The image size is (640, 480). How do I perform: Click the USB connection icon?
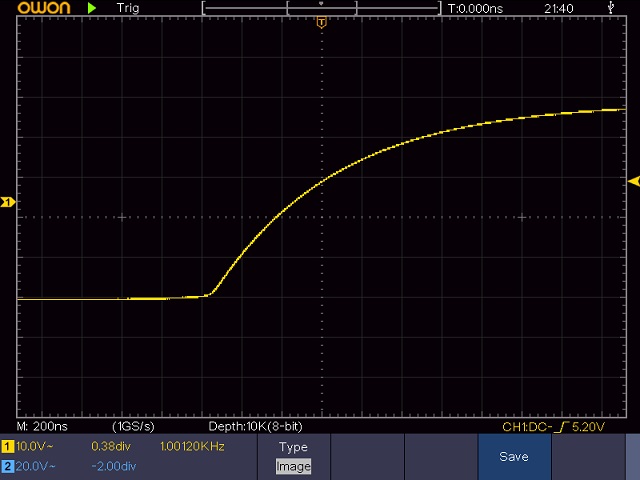[611, 7]
